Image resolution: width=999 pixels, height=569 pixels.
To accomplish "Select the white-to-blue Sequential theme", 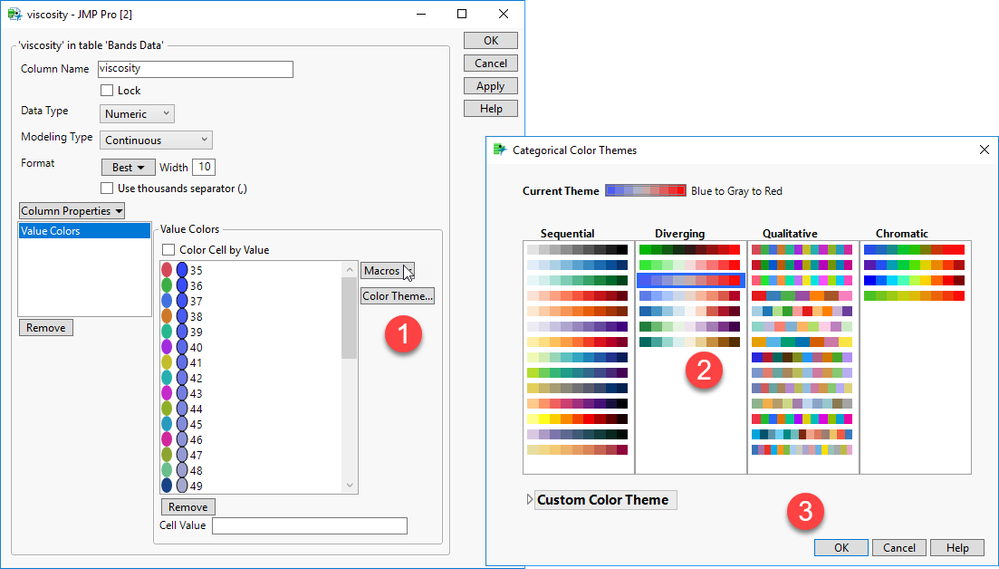I will pos(577,265).
